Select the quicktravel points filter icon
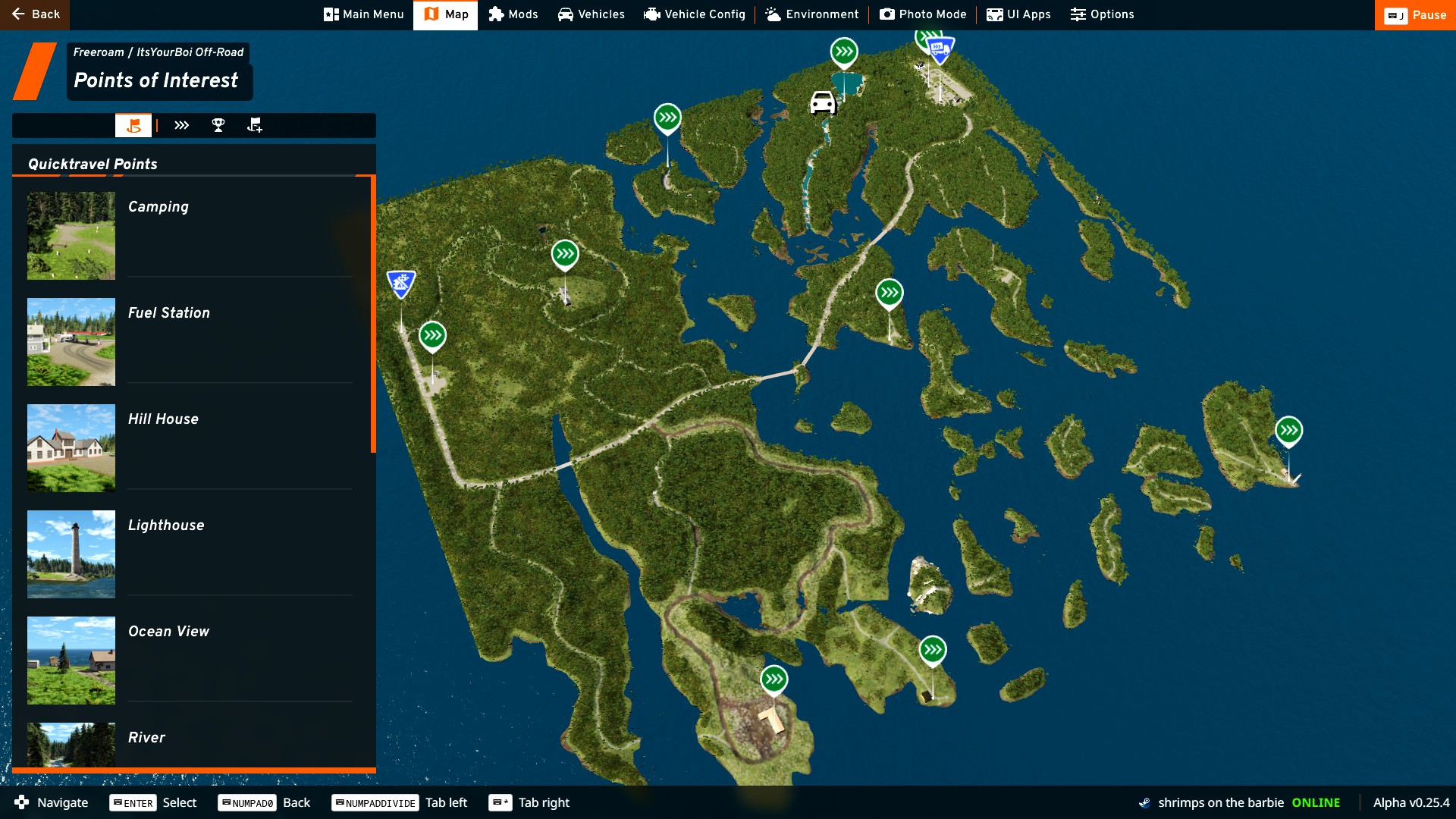The image size is (1456, 819). point(133,125)
